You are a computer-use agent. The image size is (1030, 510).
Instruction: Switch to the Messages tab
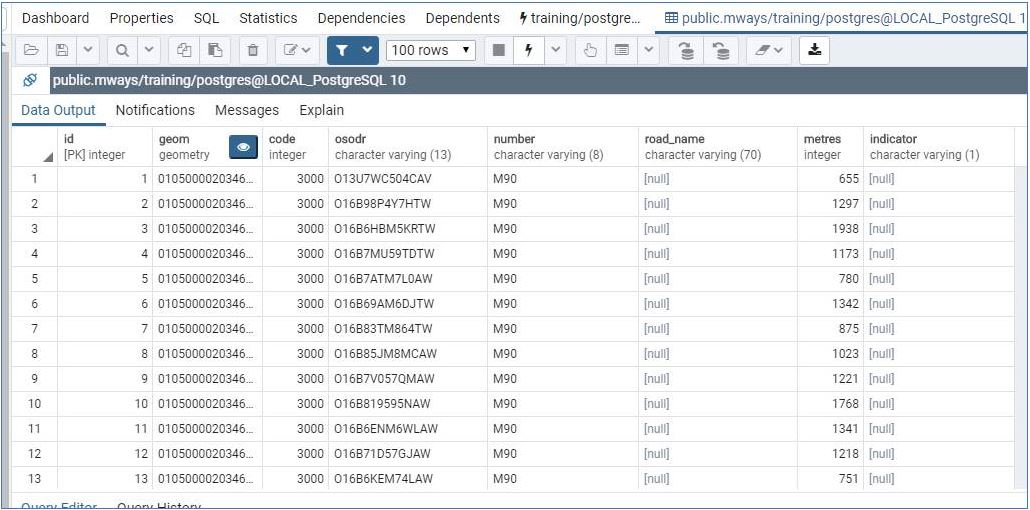(x=247, y=110)
